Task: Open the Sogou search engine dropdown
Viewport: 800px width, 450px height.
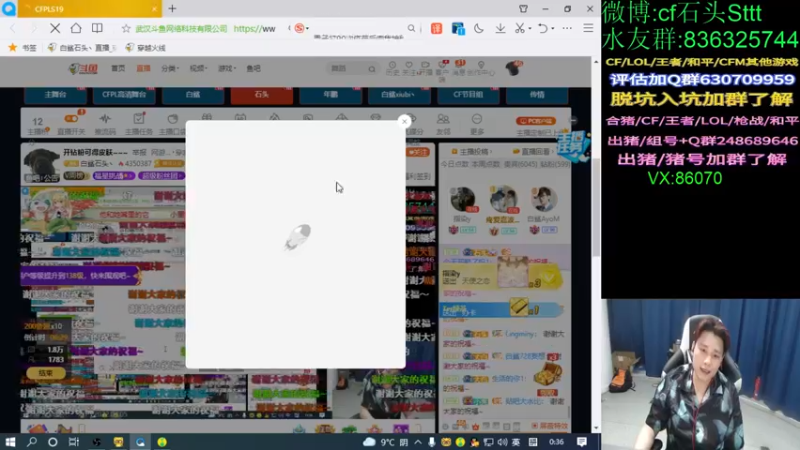Action: click(x=301, y=29)
